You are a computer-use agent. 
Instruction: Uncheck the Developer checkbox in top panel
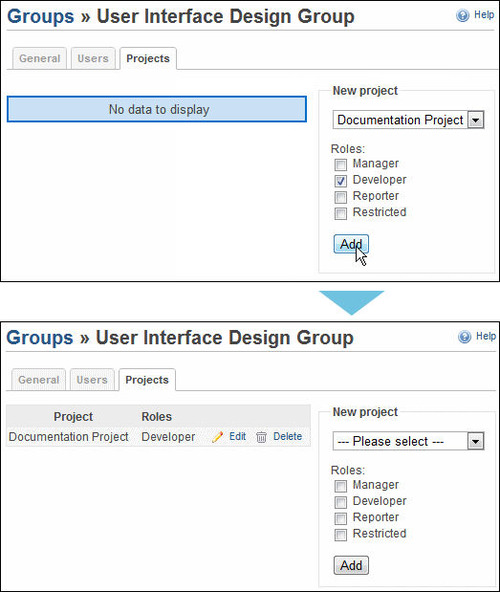tap(340, 181)
